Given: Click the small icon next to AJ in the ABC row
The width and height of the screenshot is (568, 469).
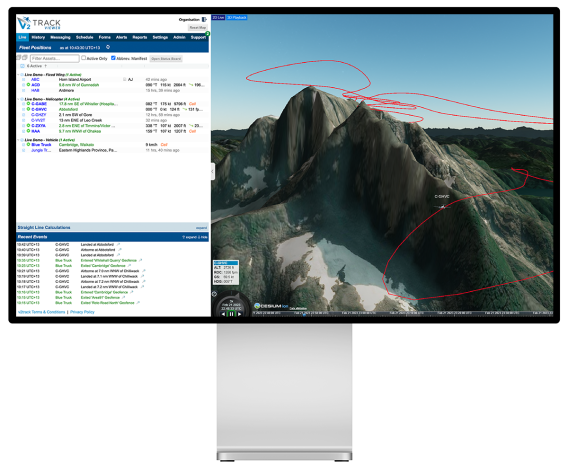Looking at the screenshot, I should [124, 79].
